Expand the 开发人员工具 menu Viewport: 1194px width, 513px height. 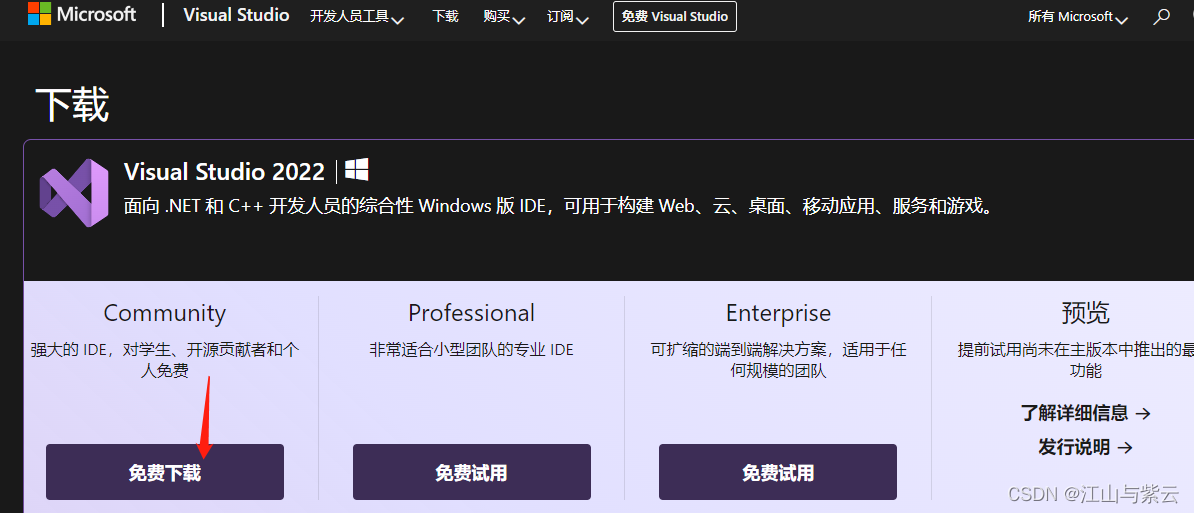tap(357, 17)
